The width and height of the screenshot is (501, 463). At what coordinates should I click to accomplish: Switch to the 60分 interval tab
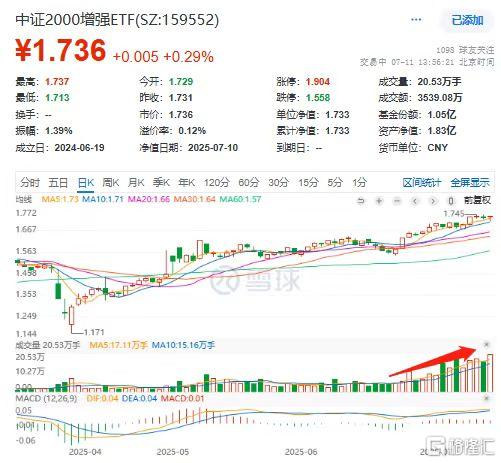249,183
